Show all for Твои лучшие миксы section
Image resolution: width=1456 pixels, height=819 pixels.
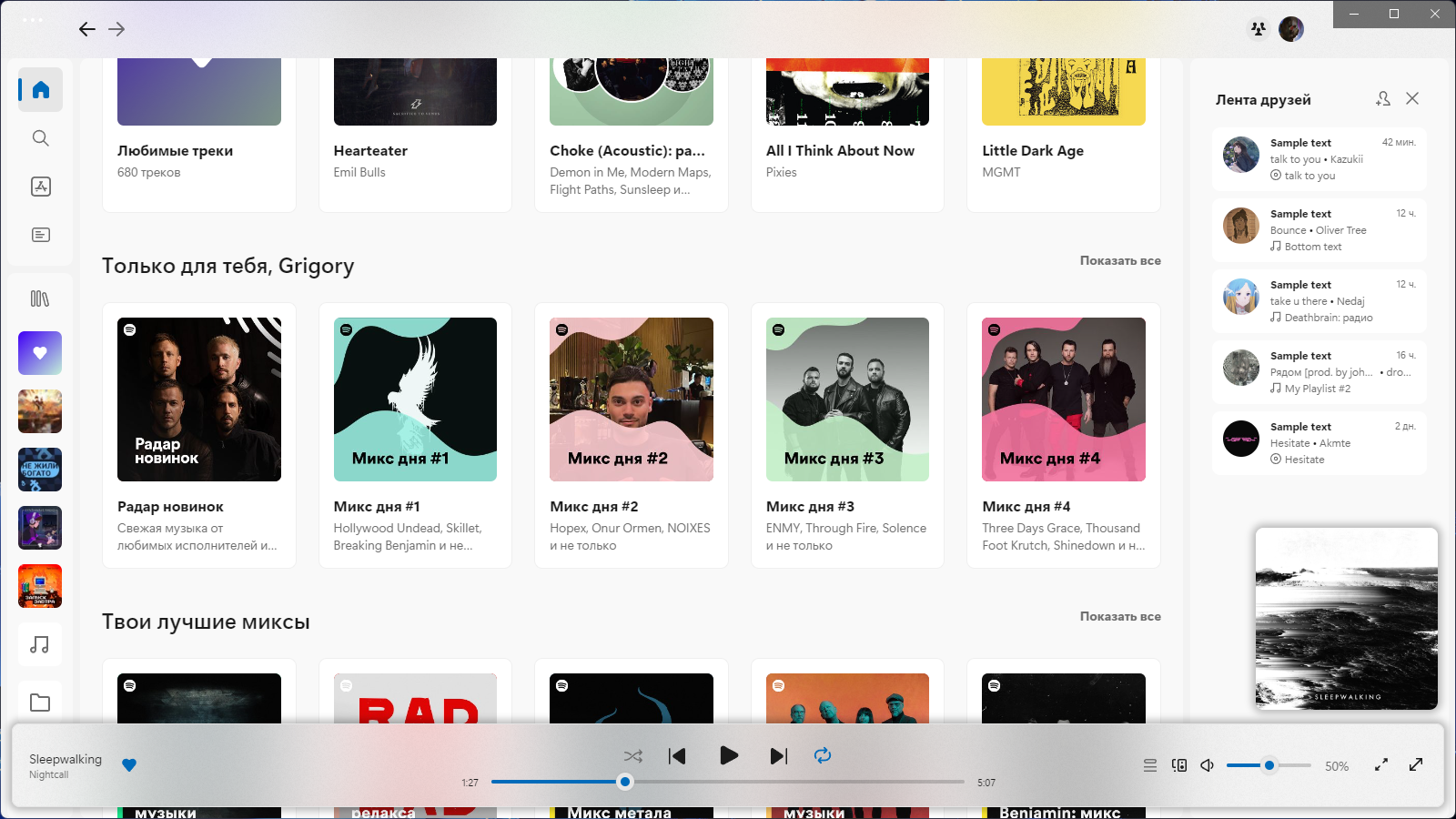click(1120, 616)
